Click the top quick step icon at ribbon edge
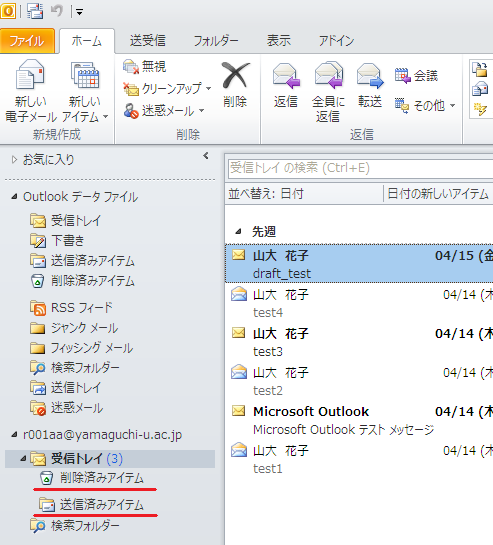 tap(480, 69)
